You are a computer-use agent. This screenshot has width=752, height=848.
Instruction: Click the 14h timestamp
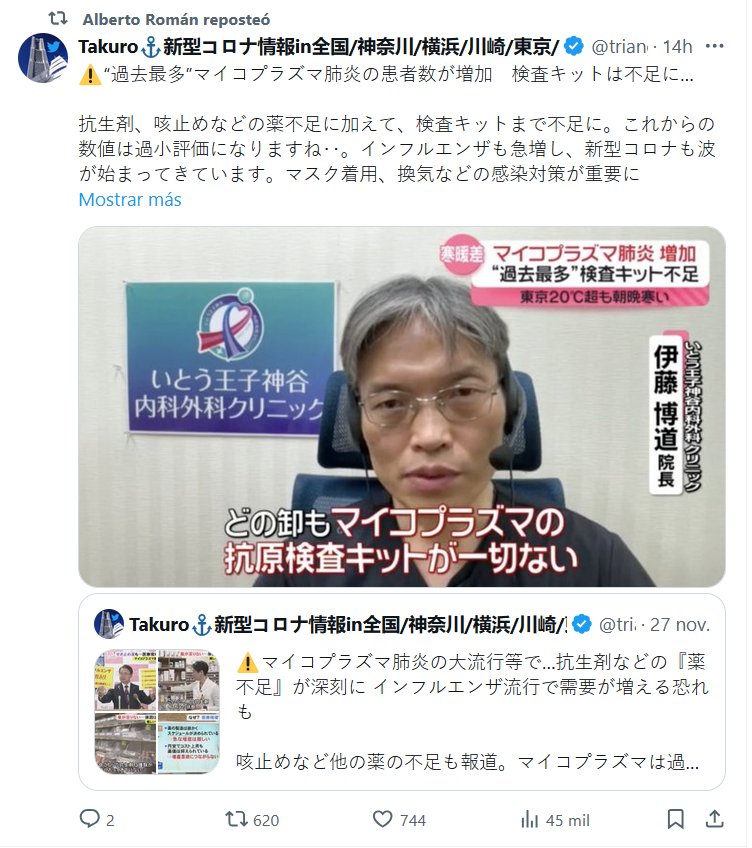click(x=677, y=47)
